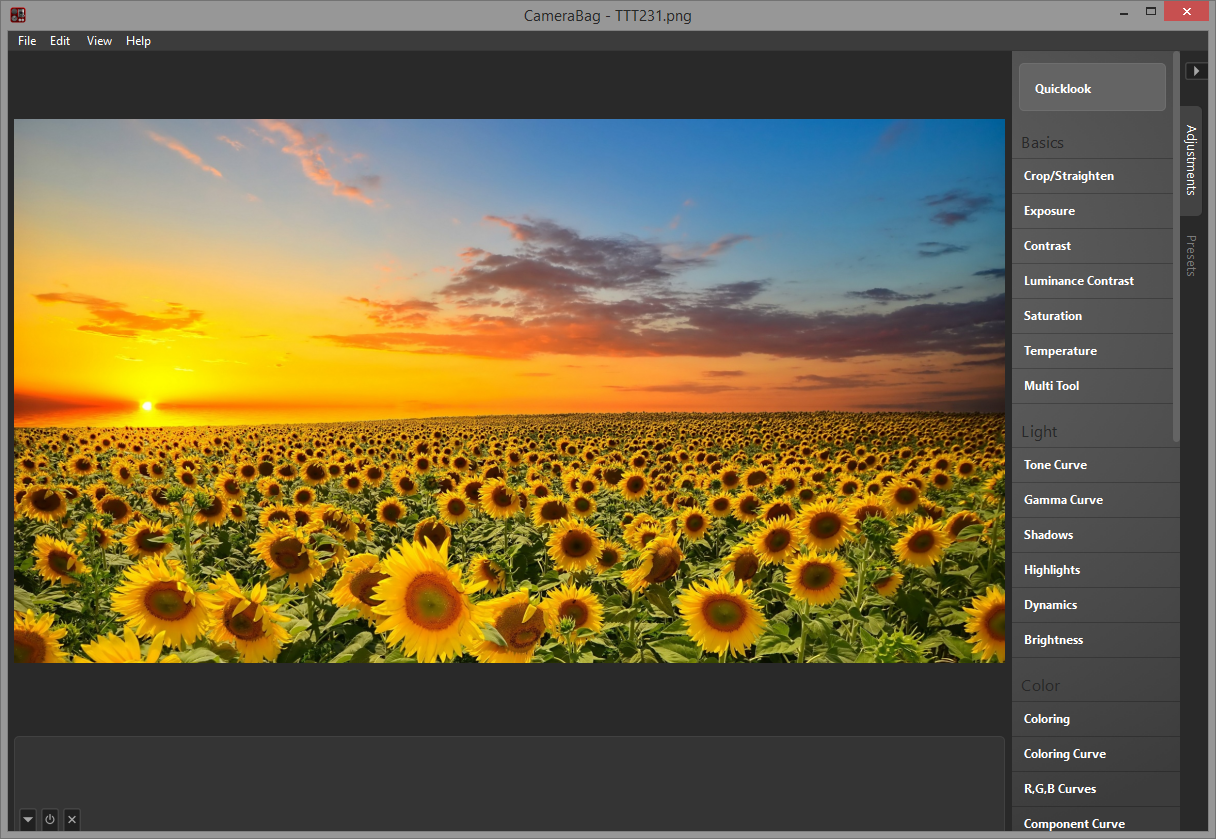Toggle the power button in the tray

pyautogui.click(x=50, y=819)
